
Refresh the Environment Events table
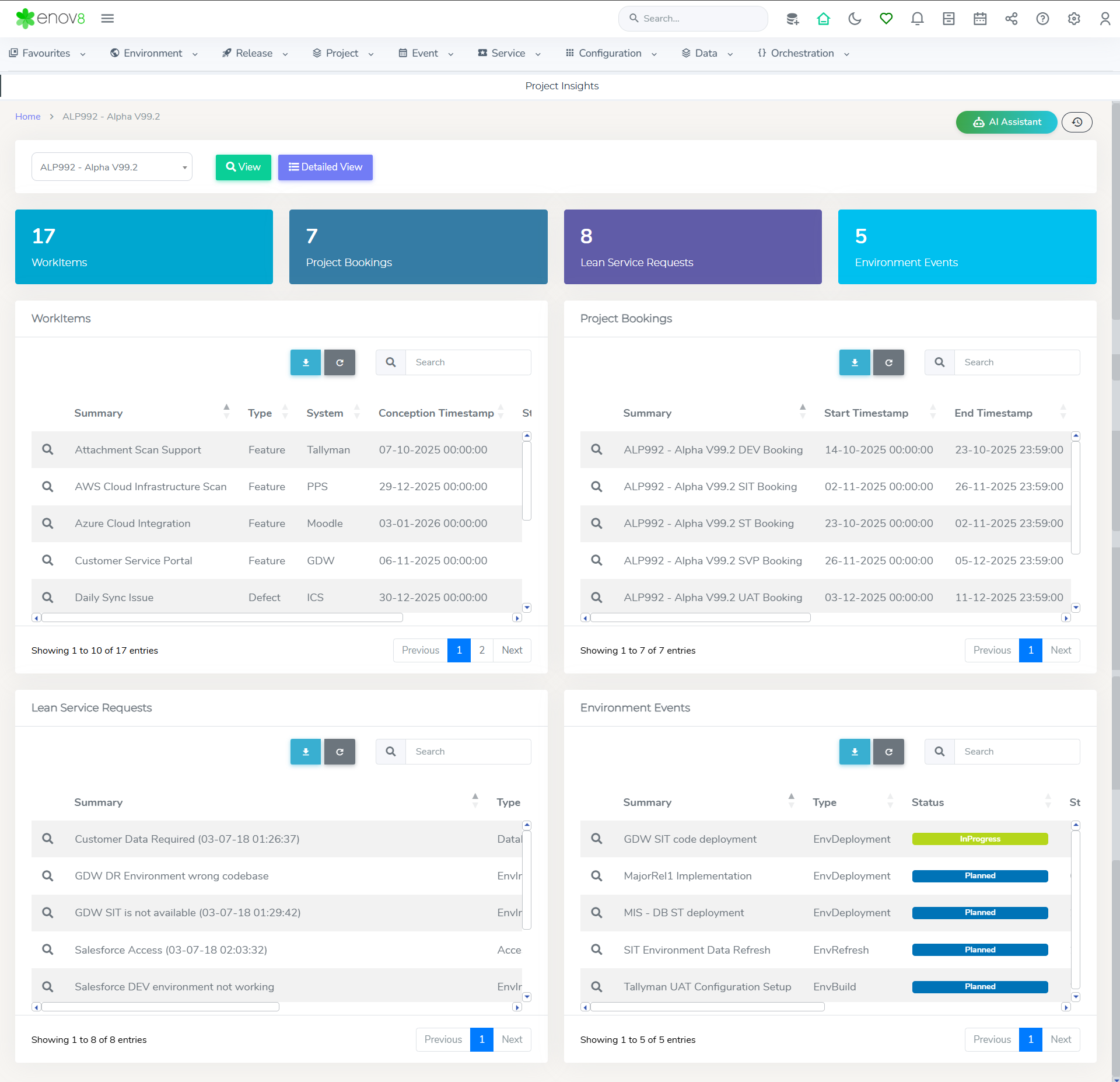(x=888, y=752)
